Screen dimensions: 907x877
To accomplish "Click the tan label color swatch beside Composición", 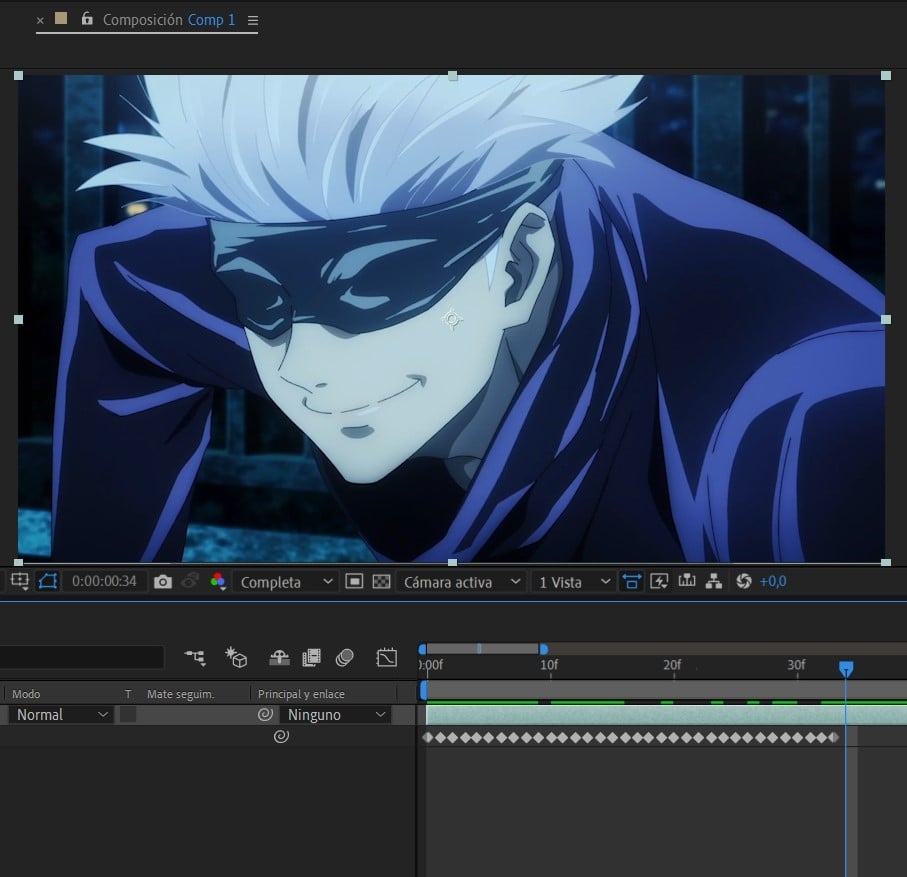I will (x=61, y=19).
